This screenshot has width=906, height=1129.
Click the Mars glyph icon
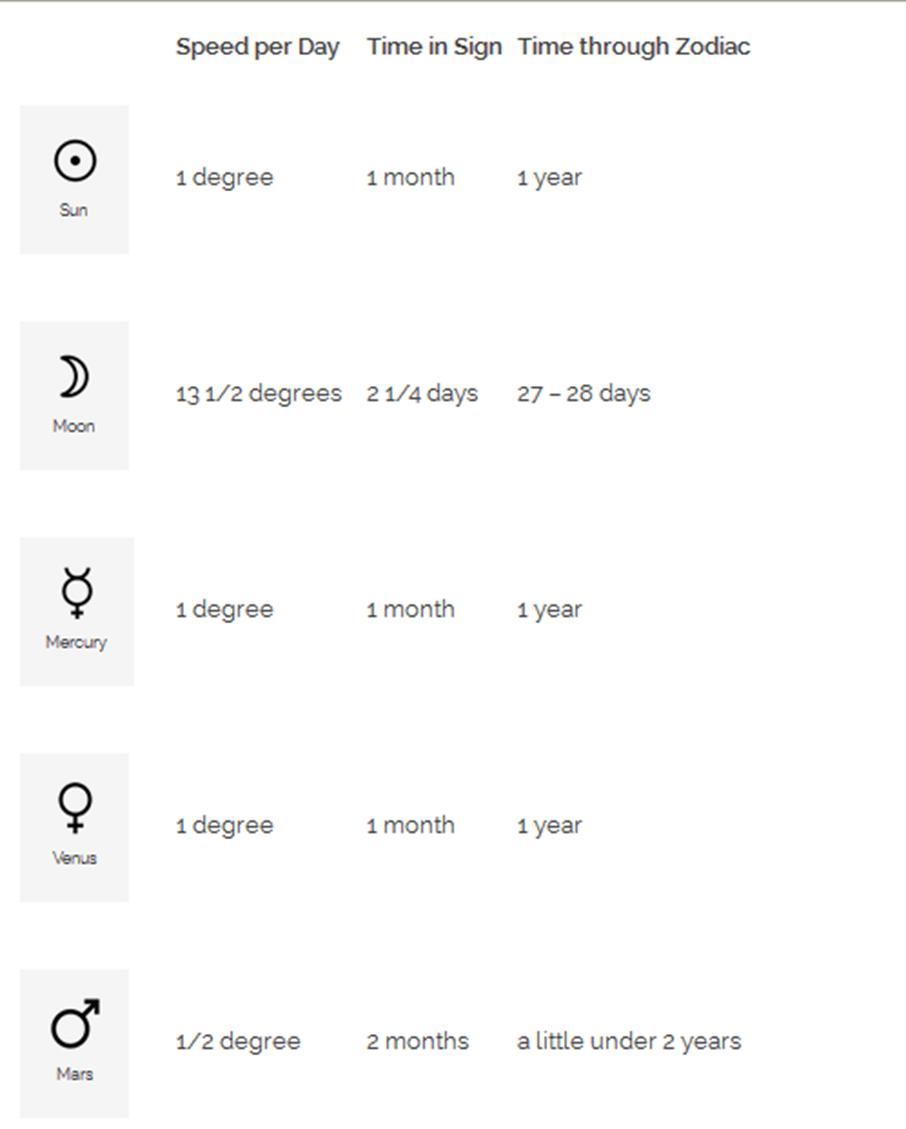(75, 1023)
